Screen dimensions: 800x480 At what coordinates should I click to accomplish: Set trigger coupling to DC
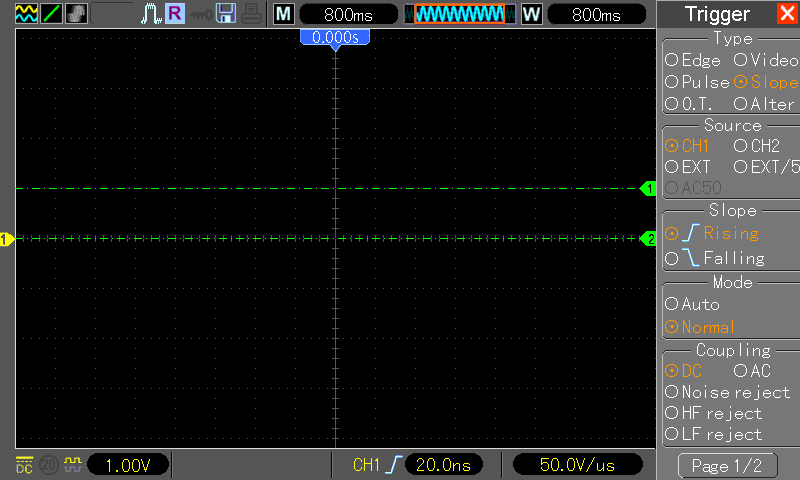pos(684,371)
